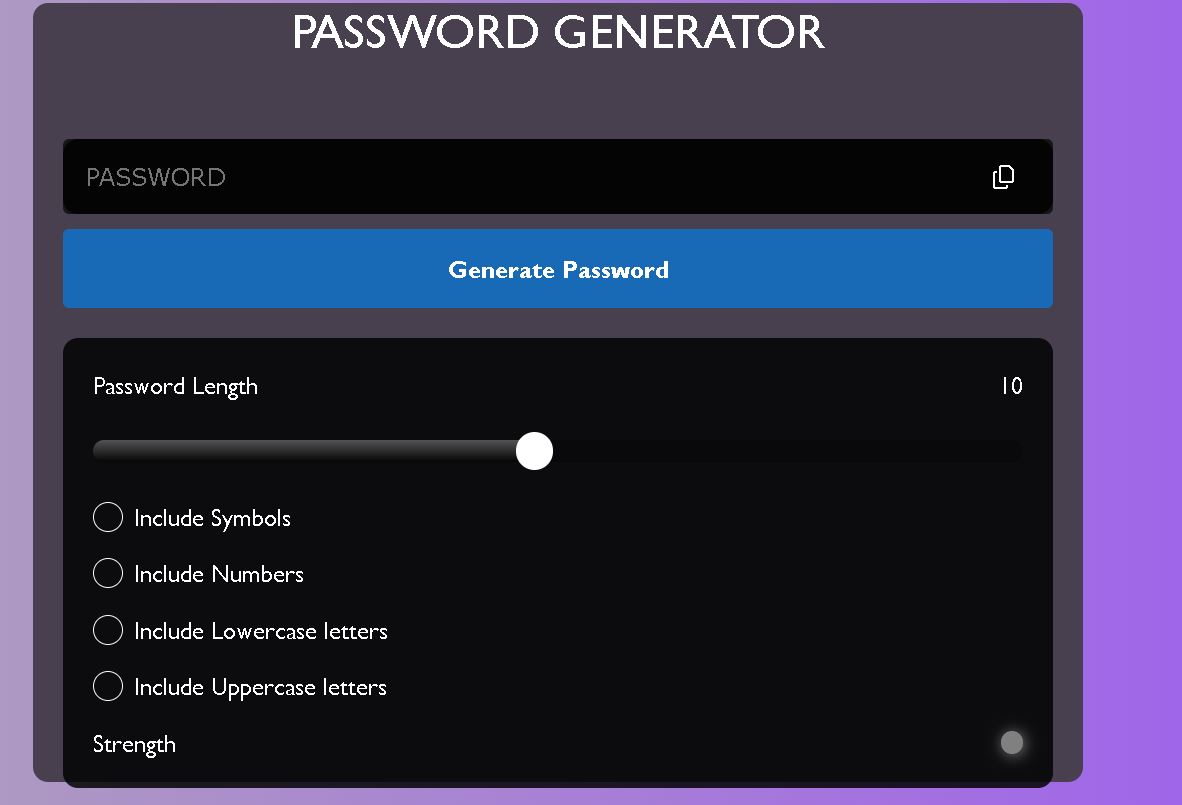The height and width of the screenshot is (805, 1182).
Task: Copy password with the clipboard icon
Action: coord(1003,177)
